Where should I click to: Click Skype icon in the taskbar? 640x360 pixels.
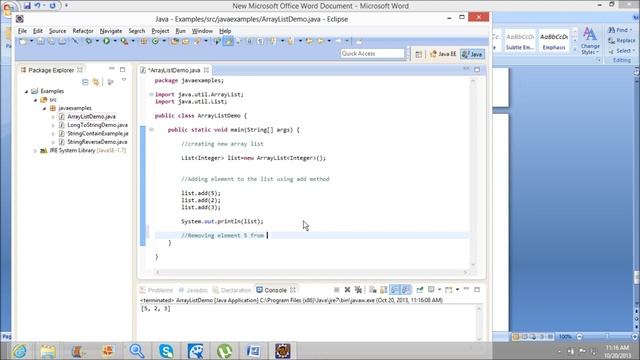pos(166,351)
